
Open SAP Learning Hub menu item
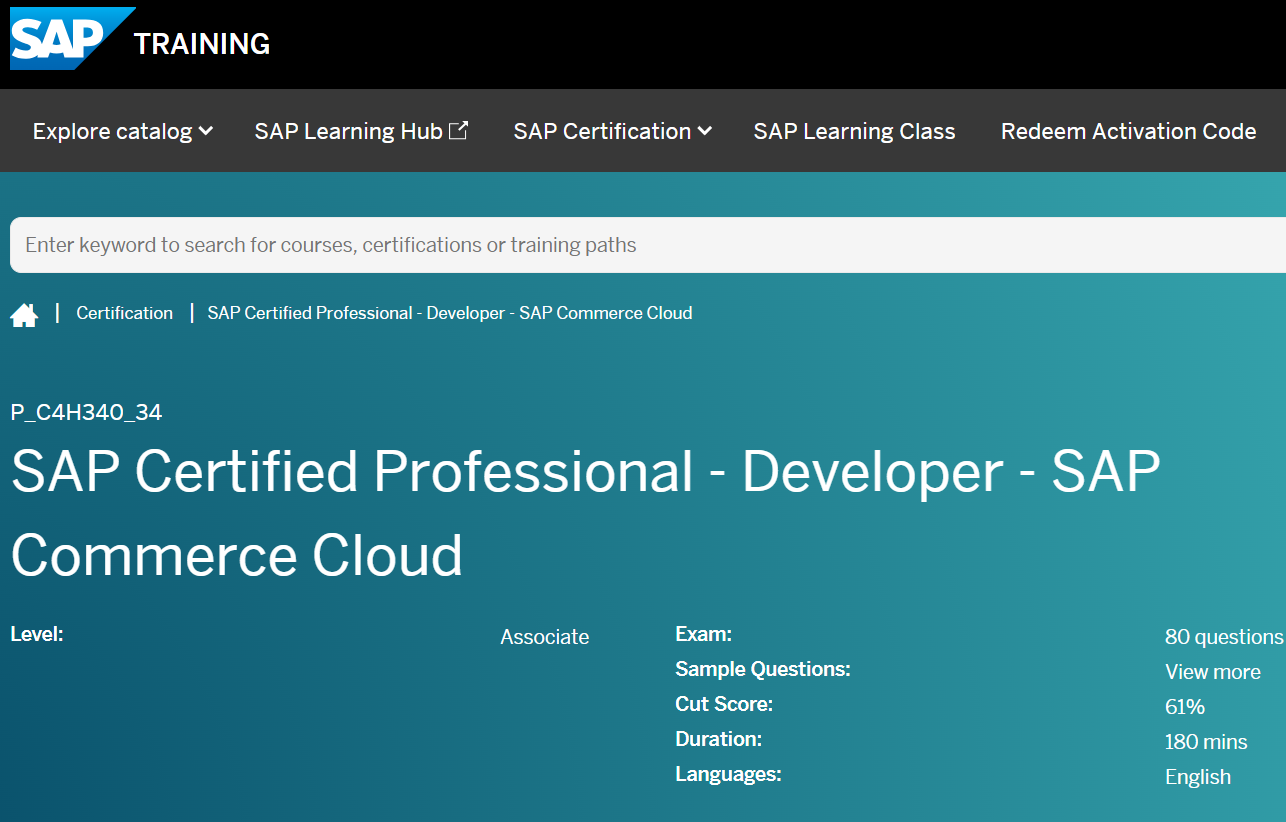pos(361,131)
